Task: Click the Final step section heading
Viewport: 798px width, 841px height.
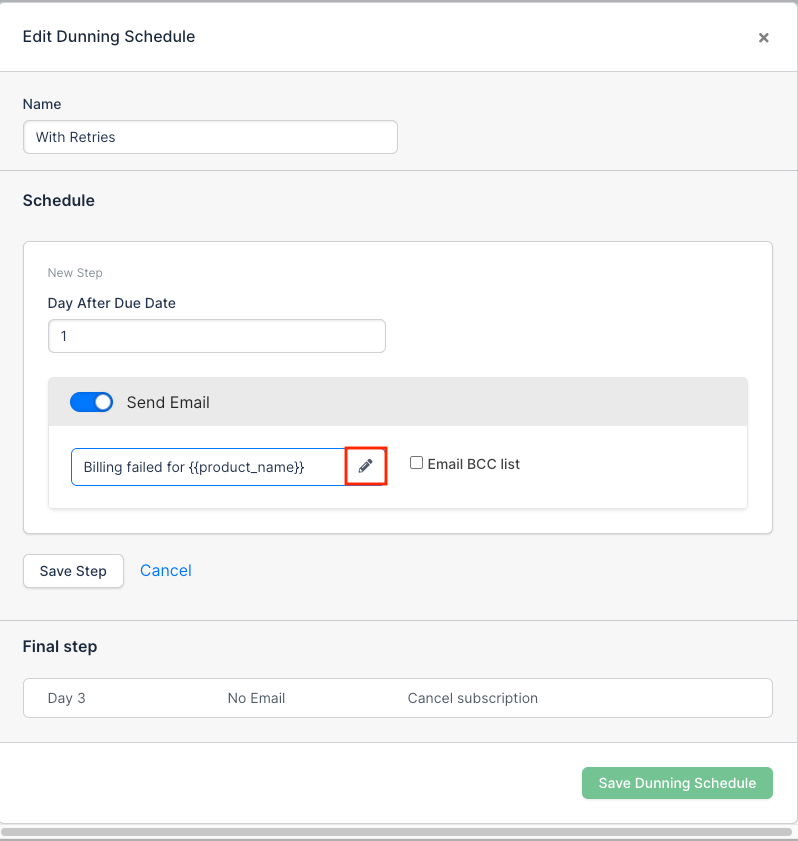Action: point(60,646)
